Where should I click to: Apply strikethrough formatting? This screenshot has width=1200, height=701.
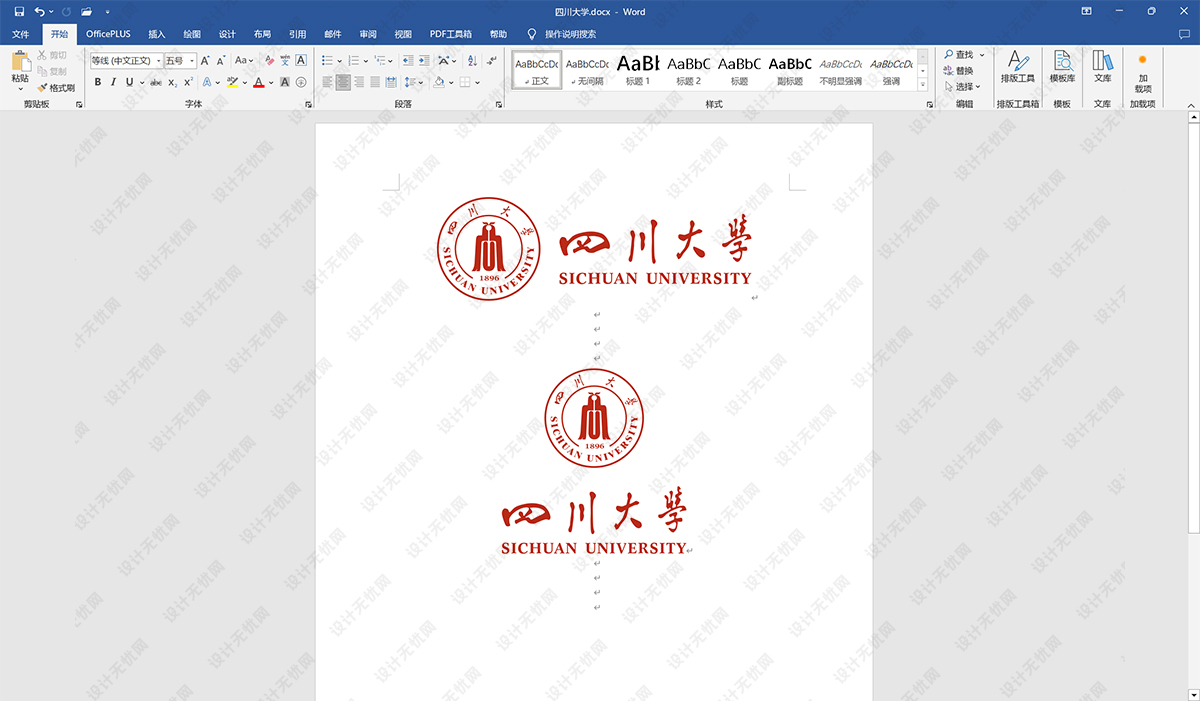pyautogui.click(x=155, y=82)
